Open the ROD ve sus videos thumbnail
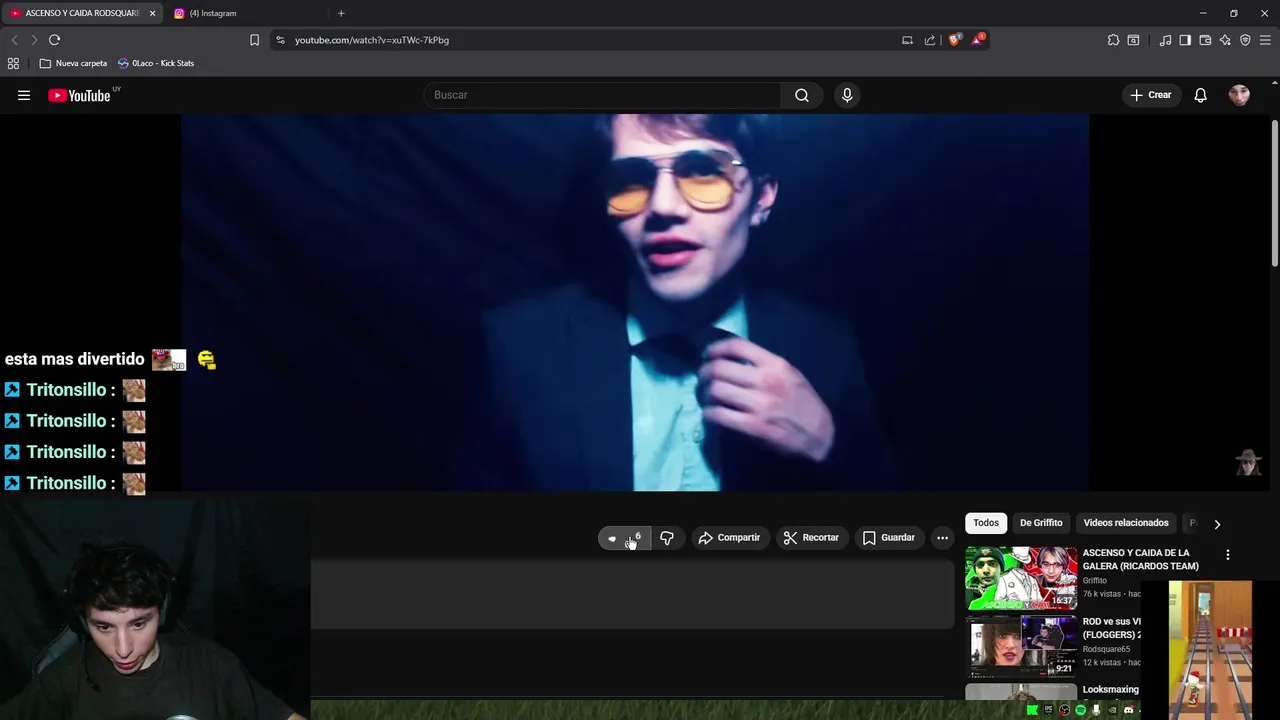Image resolution: width=1280 pixels, height=720 pixels. pyautogui.click(x=1021, y=647)
